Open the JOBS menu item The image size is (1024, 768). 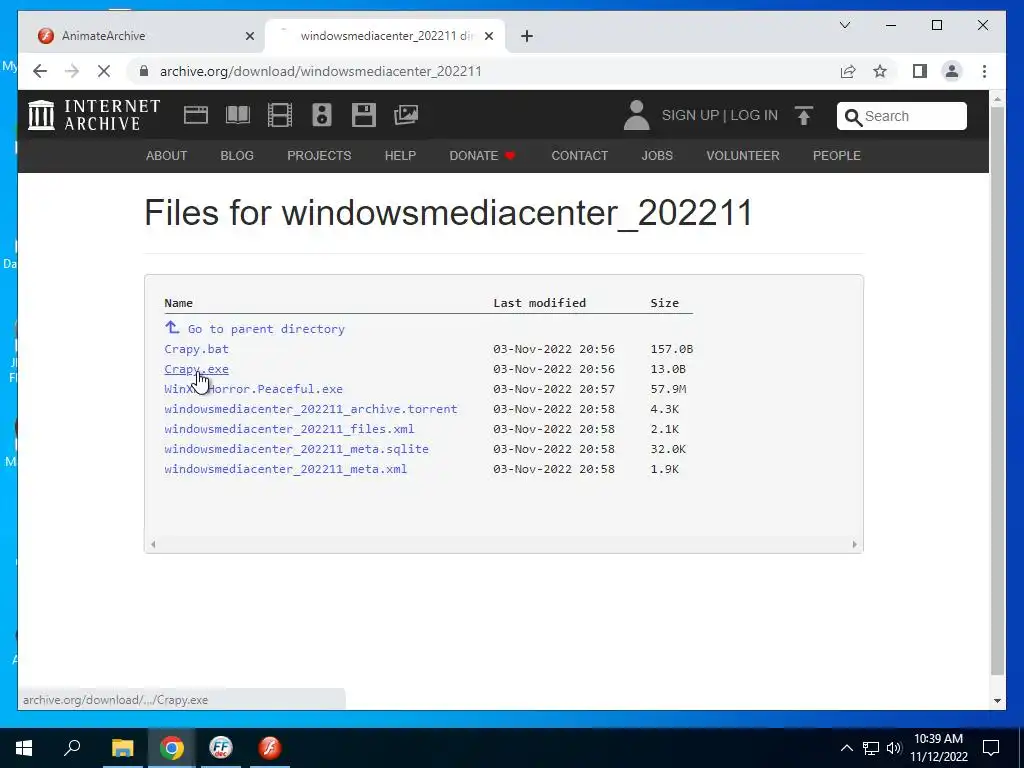click(x=657, y=155)
